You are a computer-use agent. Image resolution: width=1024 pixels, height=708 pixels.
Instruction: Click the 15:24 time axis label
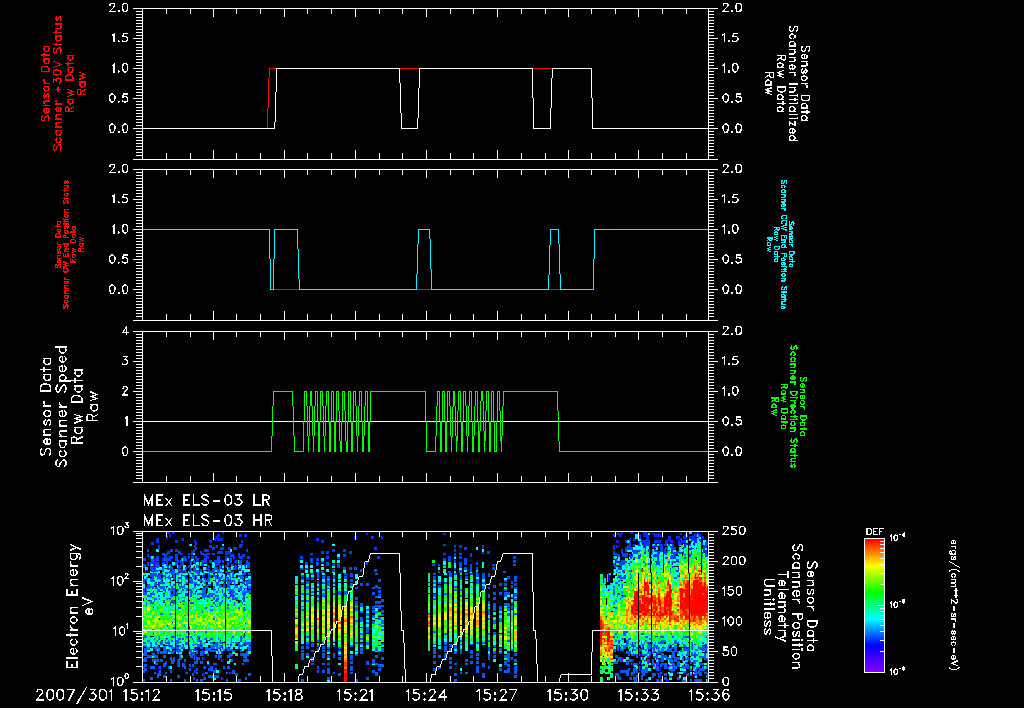coord(426,695)
